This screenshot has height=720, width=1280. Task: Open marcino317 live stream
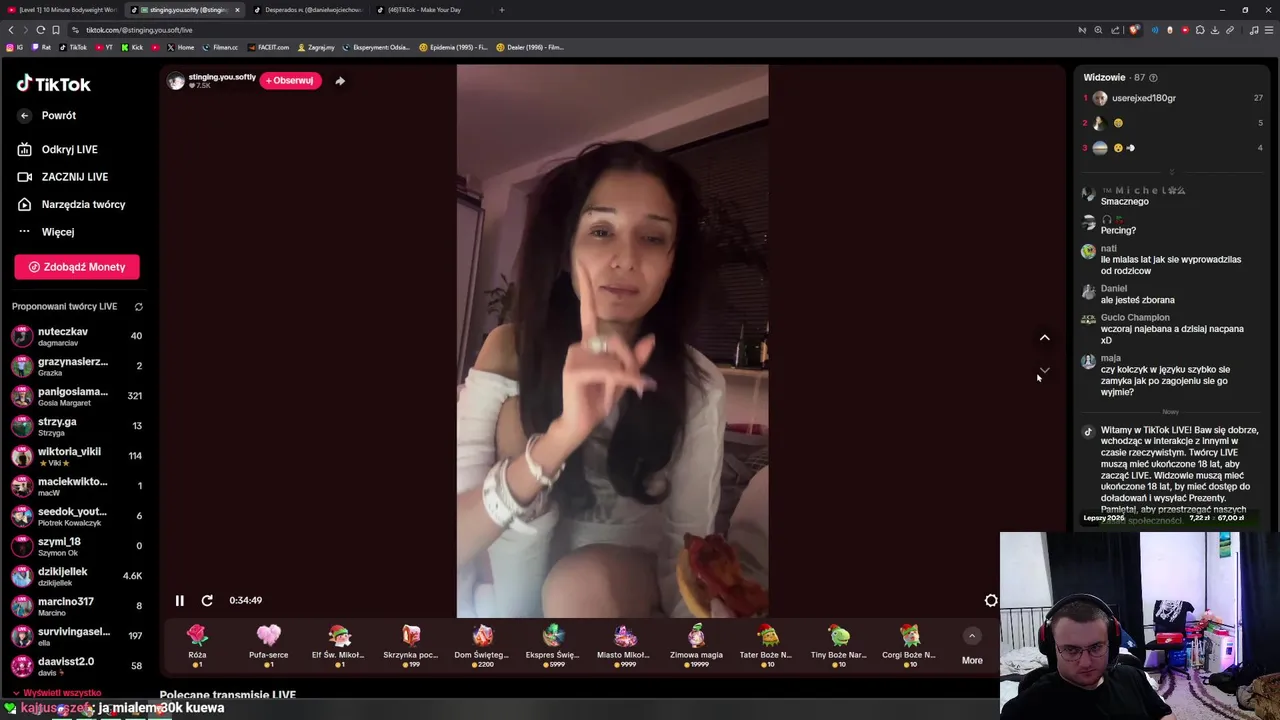77,606
